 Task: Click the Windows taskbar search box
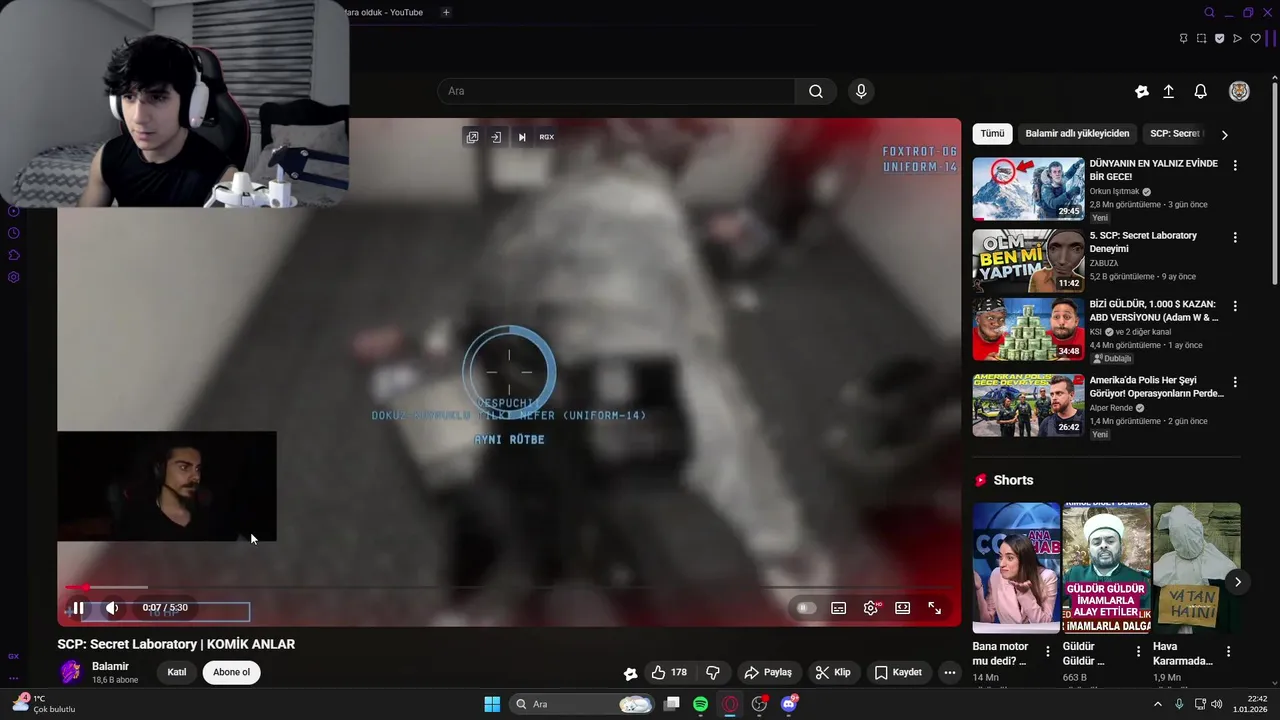tap(583, 704)
